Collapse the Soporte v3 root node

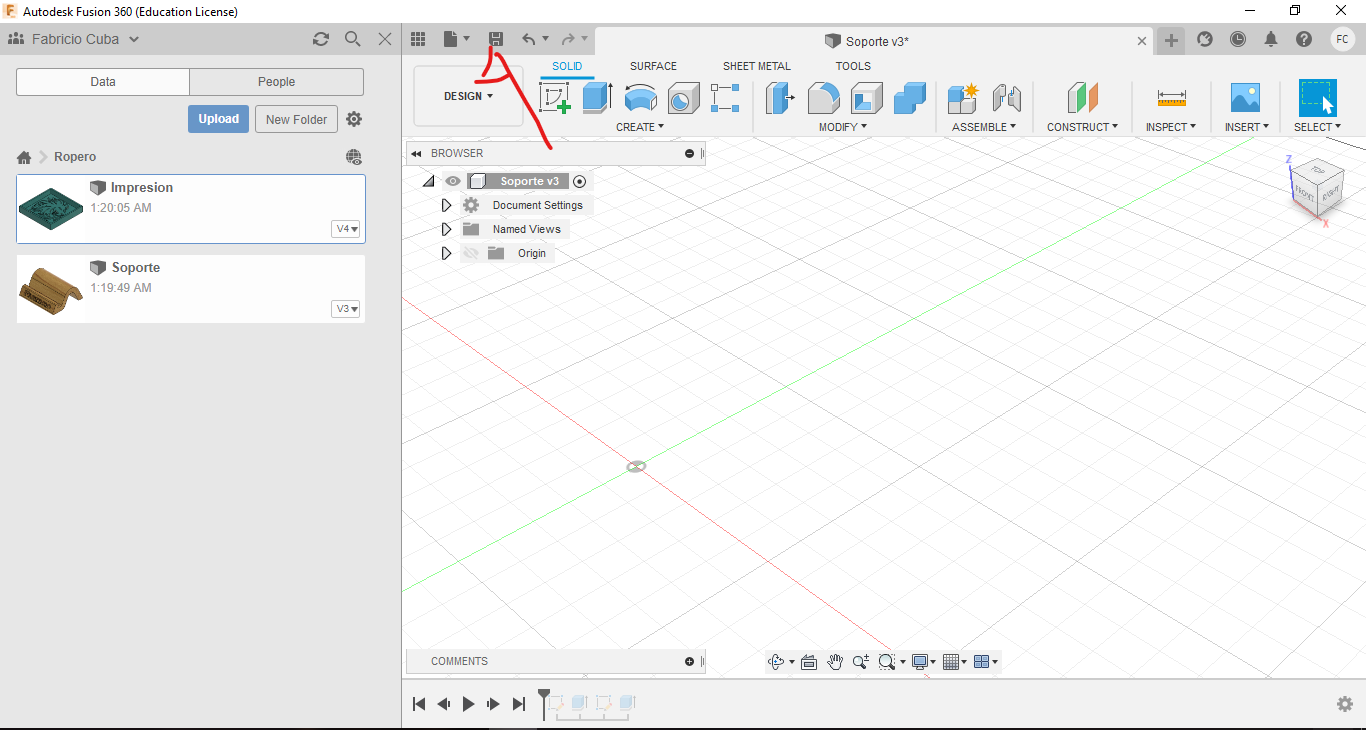tap(429, 181)
